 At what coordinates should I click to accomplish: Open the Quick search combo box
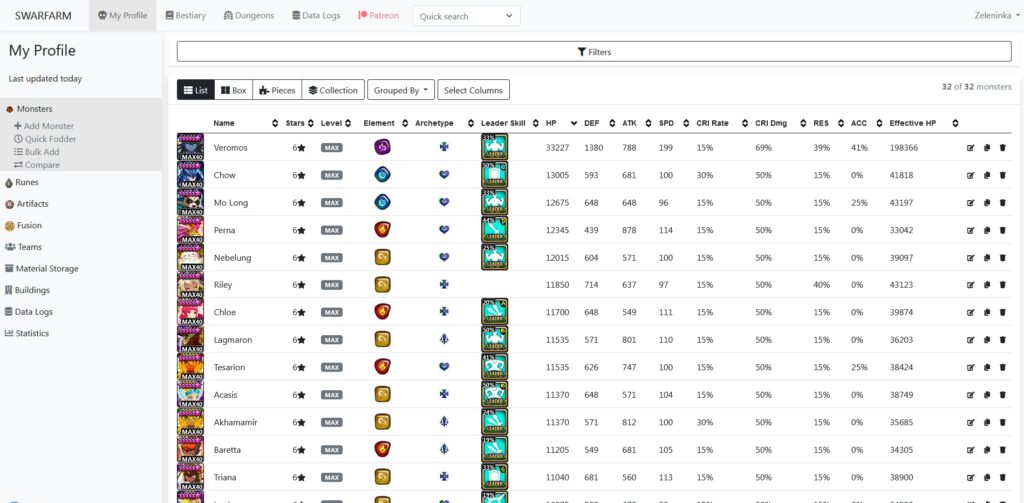click(x=466, y=16)
